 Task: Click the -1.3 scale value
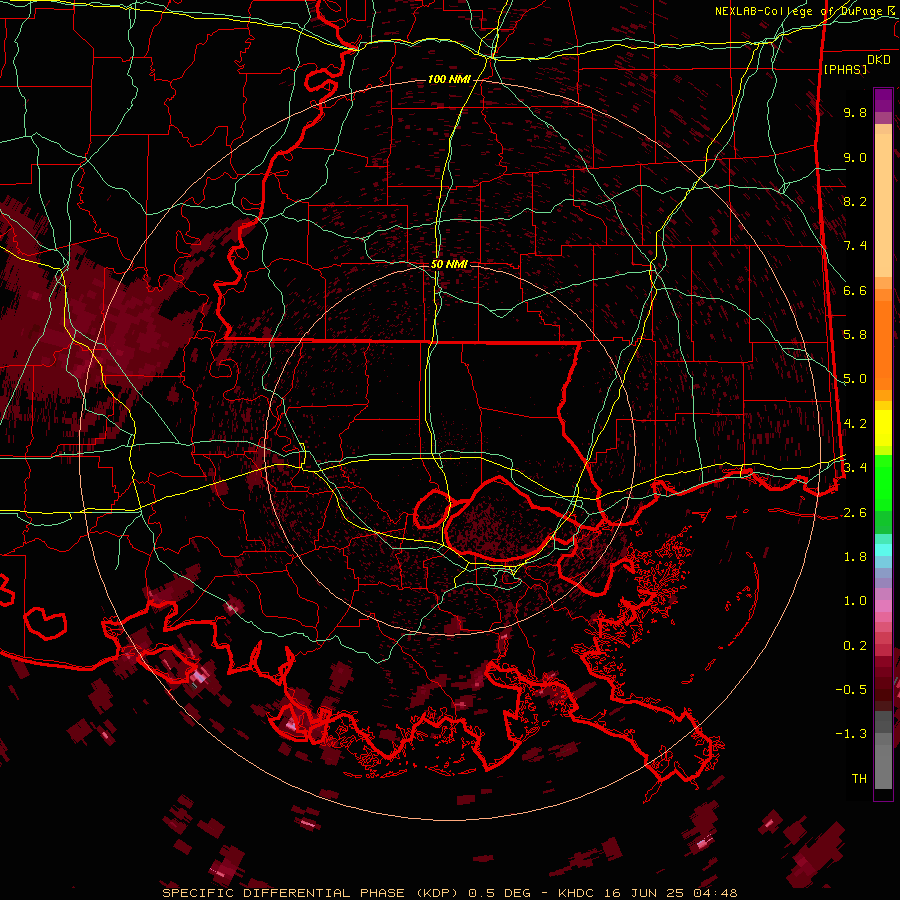851,734
